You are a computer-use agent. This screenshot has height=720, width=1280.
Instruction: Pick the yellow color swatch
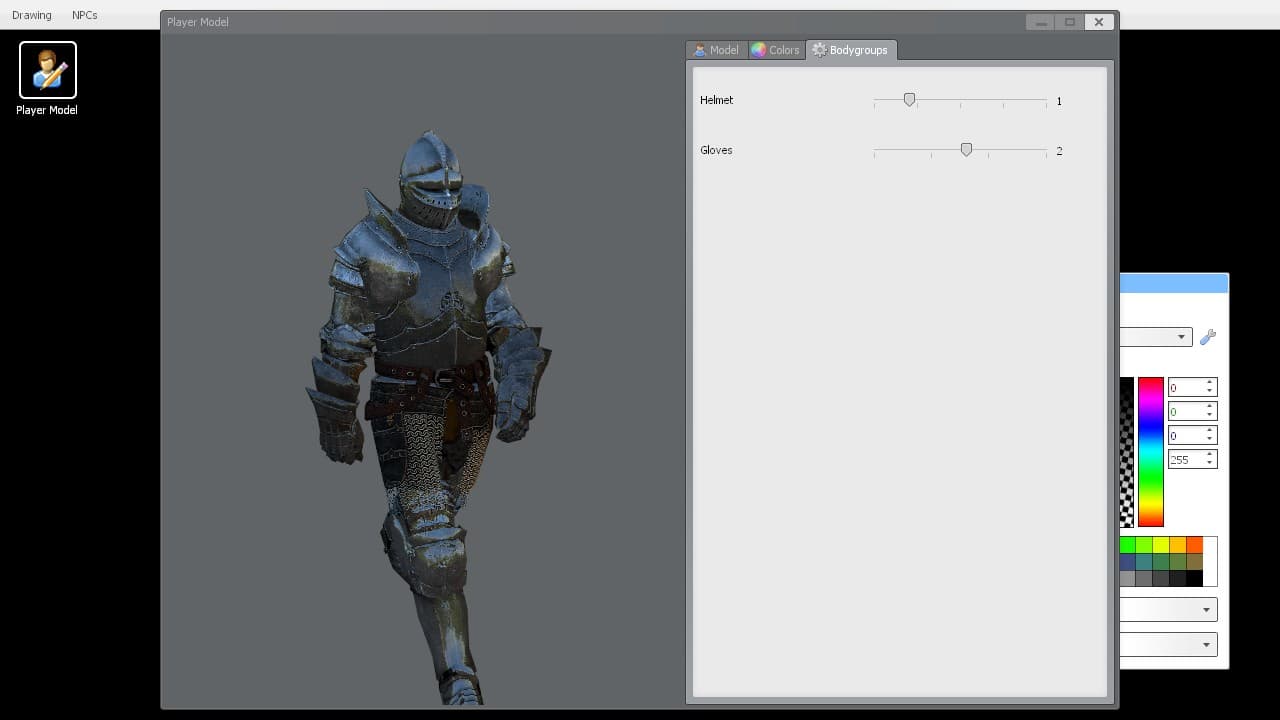coord(1161,545)
